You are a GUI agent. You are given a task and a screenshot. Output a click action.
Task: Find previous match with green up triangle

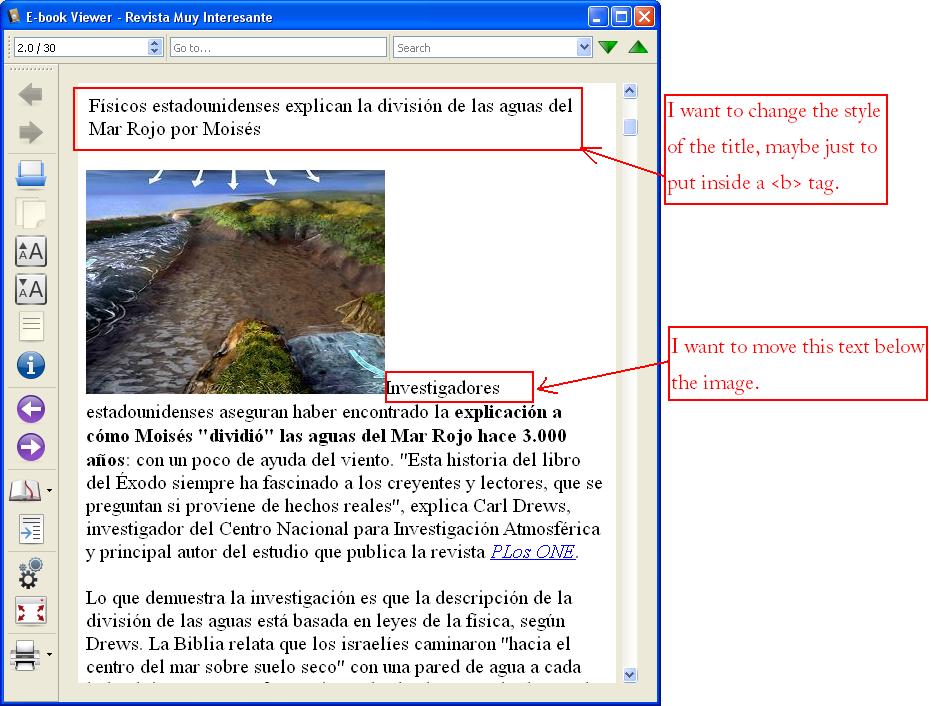(638, 47)
